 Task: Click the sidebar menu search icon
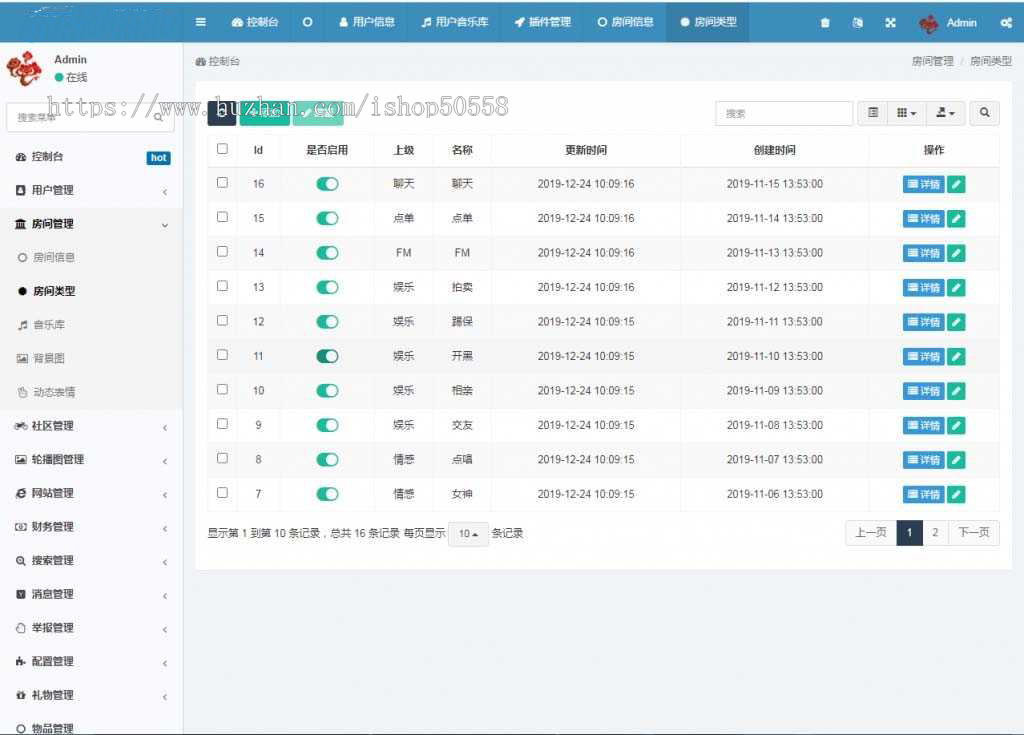tap(159, 118)
